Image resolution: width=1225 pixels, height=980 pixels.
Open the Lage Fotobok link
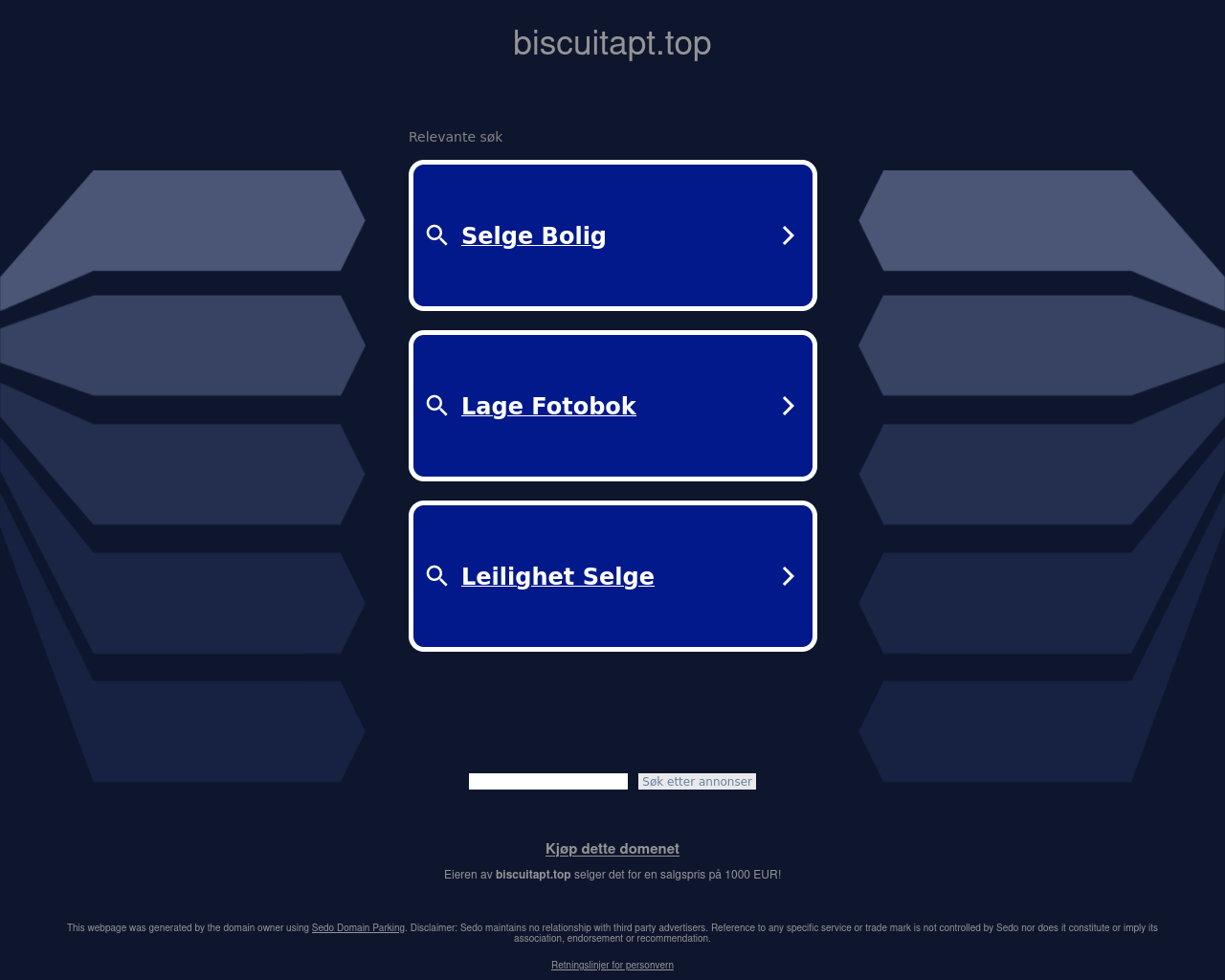pyautogui.click(x=548, y=406)
